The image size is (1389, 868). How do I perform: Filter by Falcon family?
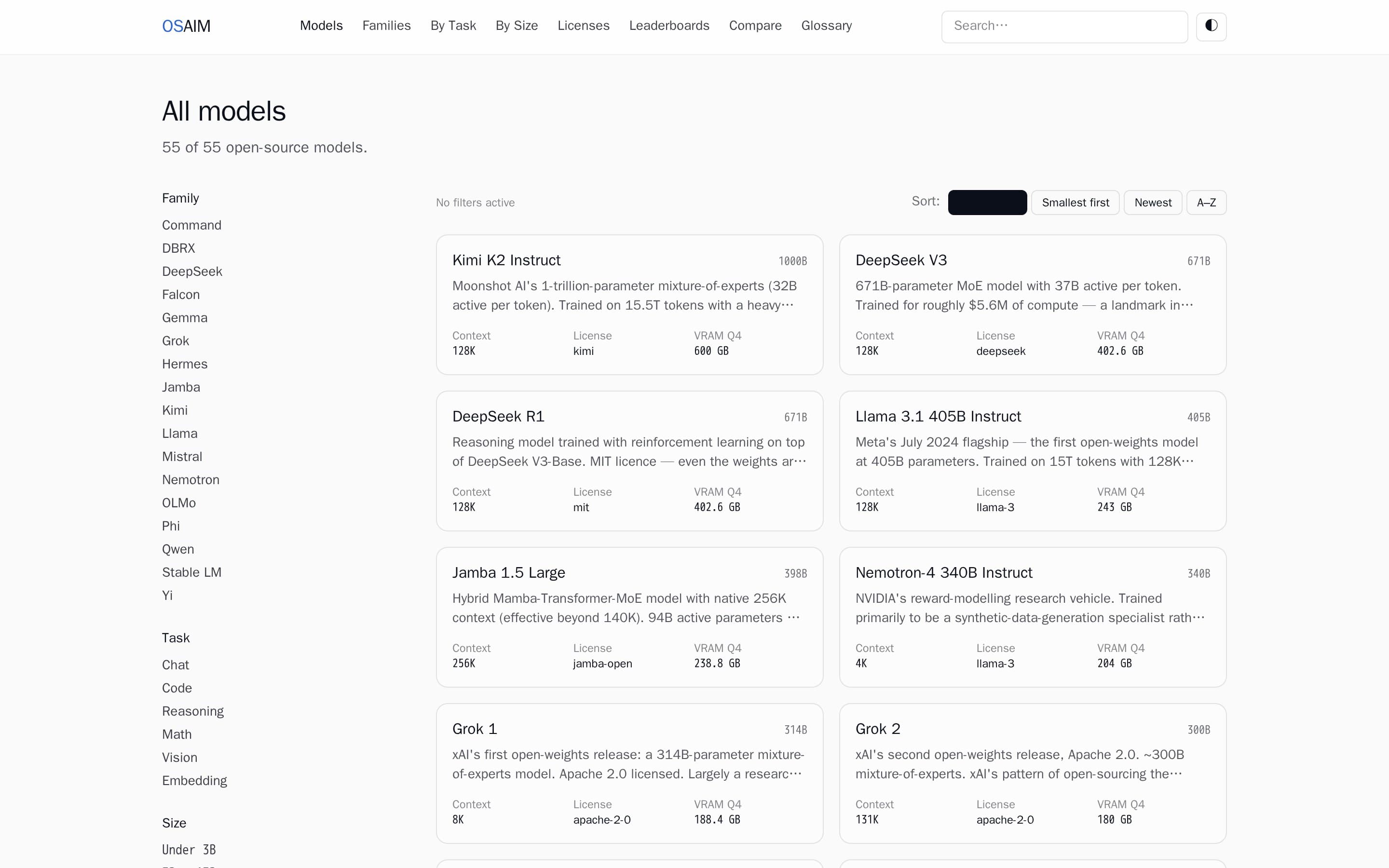(x=181, y=295)
